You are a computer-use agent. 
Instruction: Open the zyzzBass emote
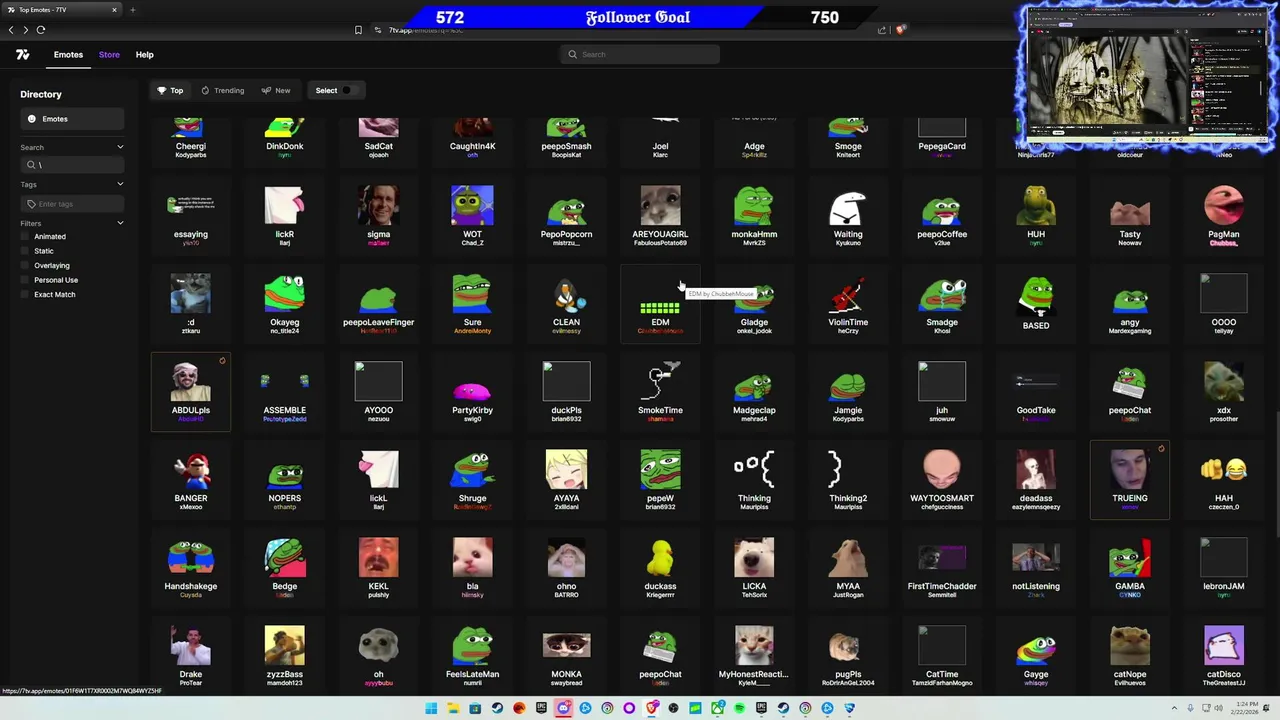coord(284,656)
